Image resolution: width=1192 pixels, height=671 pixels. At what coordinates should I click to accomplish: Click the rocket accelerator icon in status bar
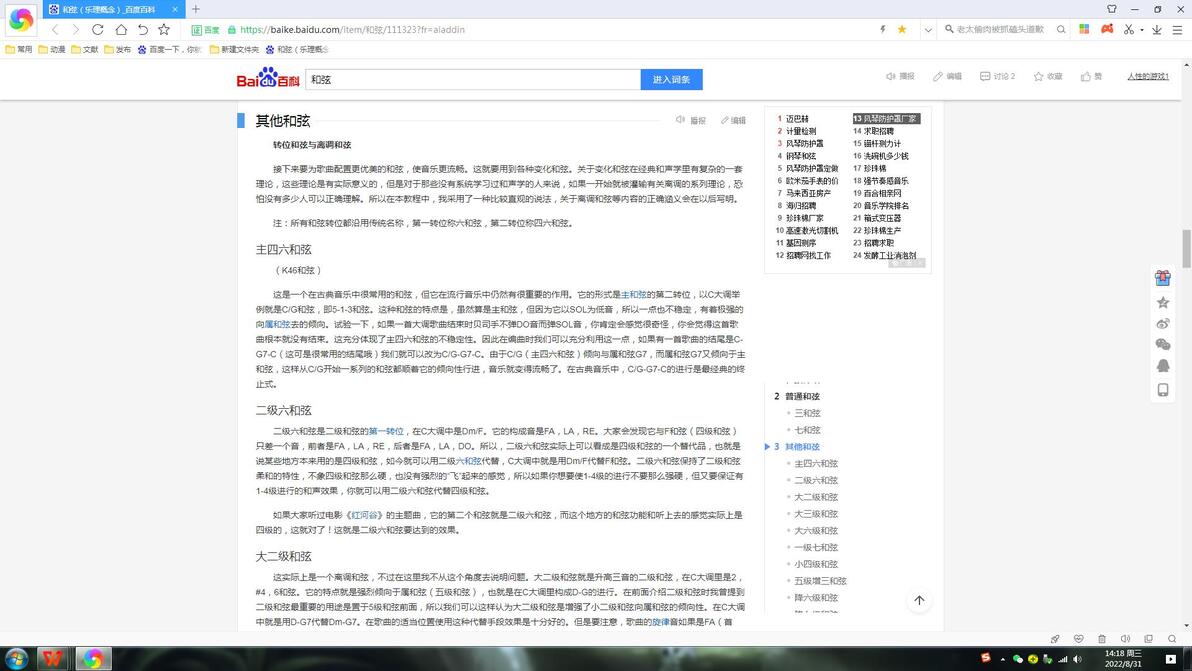(1054, 639)
